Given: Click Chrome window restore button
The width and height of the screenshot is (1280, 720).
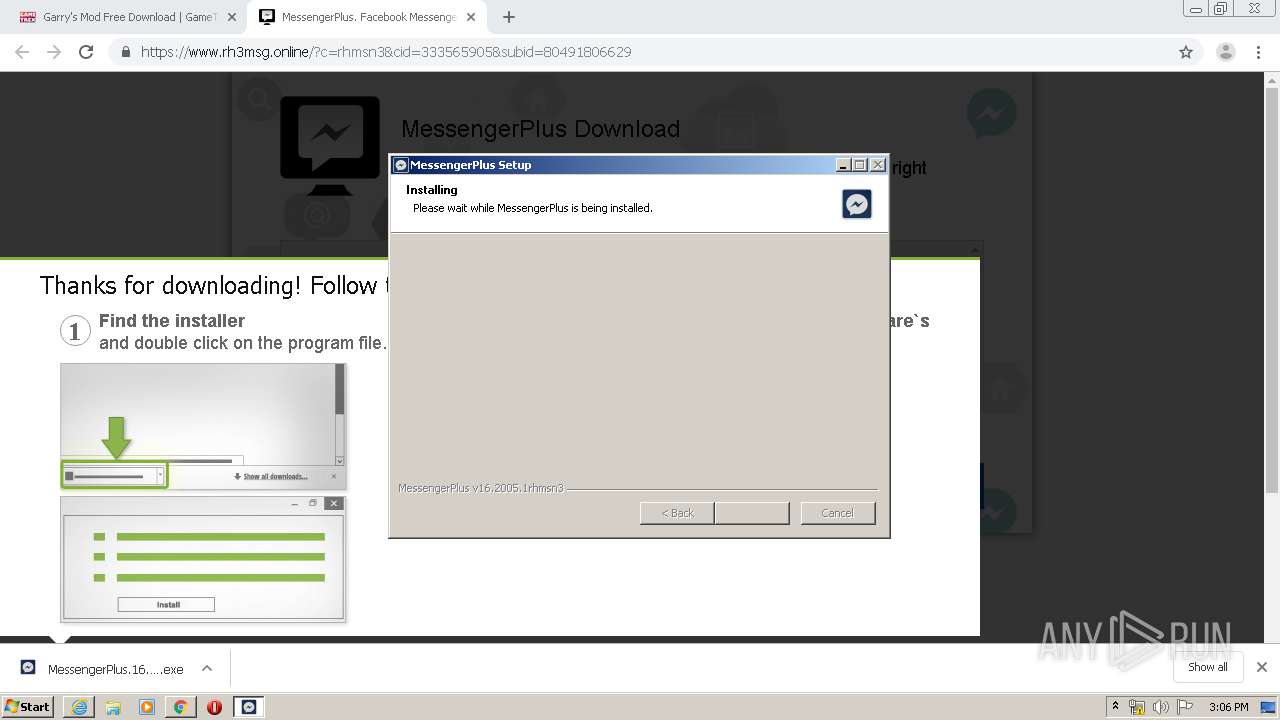Looking at the screenshot, I should coord(1221,8).
